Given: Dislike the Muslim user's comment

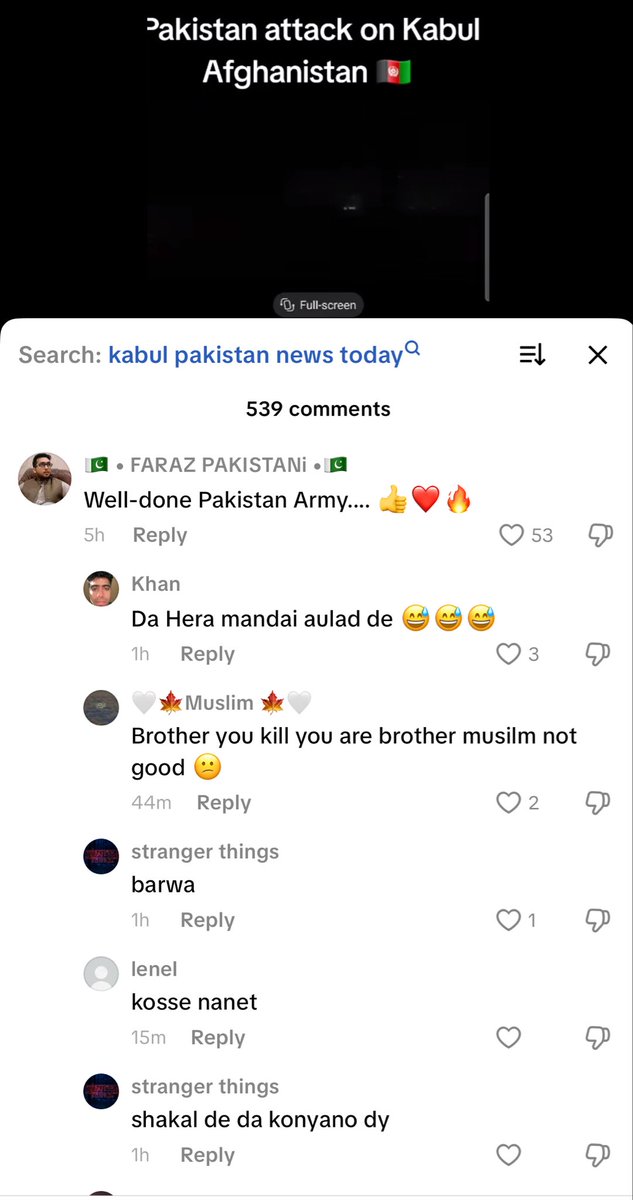Looking at the screenshot, I should 599,802.
